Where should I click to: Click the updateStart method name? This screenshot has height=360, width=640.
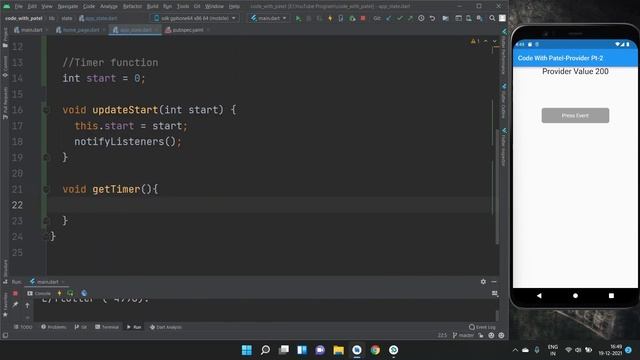[x=125, y=110]
